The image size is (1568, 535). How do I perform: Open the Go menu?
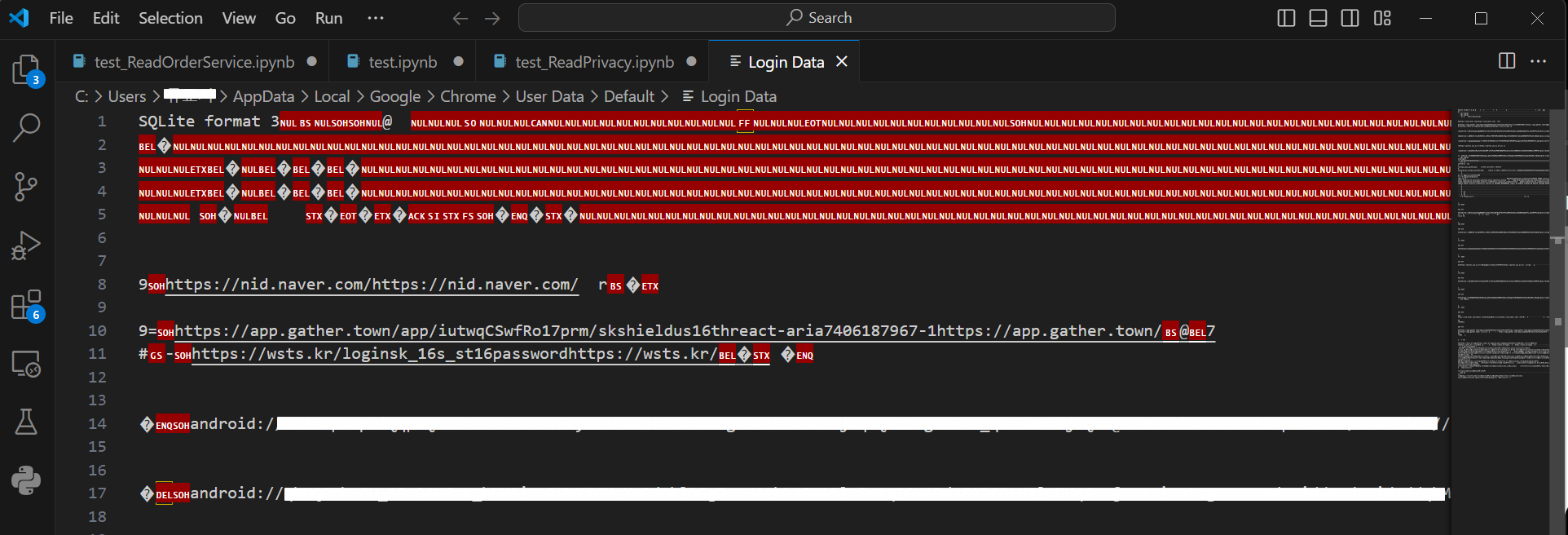[285, 18]
